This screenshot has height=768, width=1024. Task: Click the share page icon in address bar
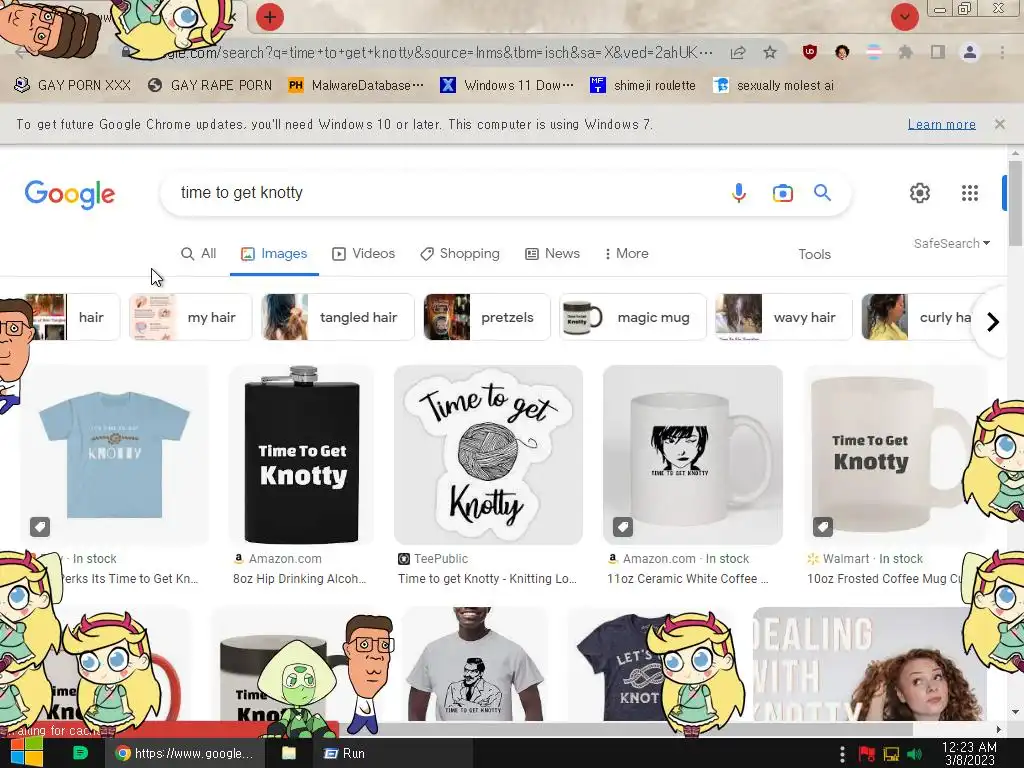(x=738, y=52)
